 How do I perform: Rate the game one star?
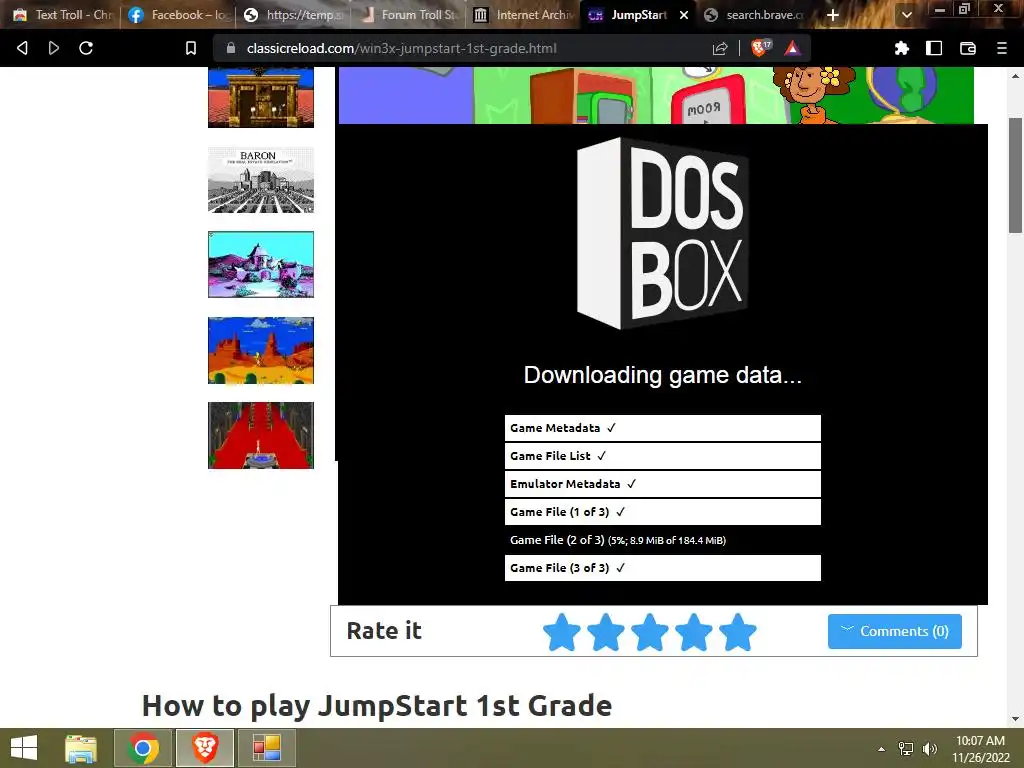tap(562, 632)
